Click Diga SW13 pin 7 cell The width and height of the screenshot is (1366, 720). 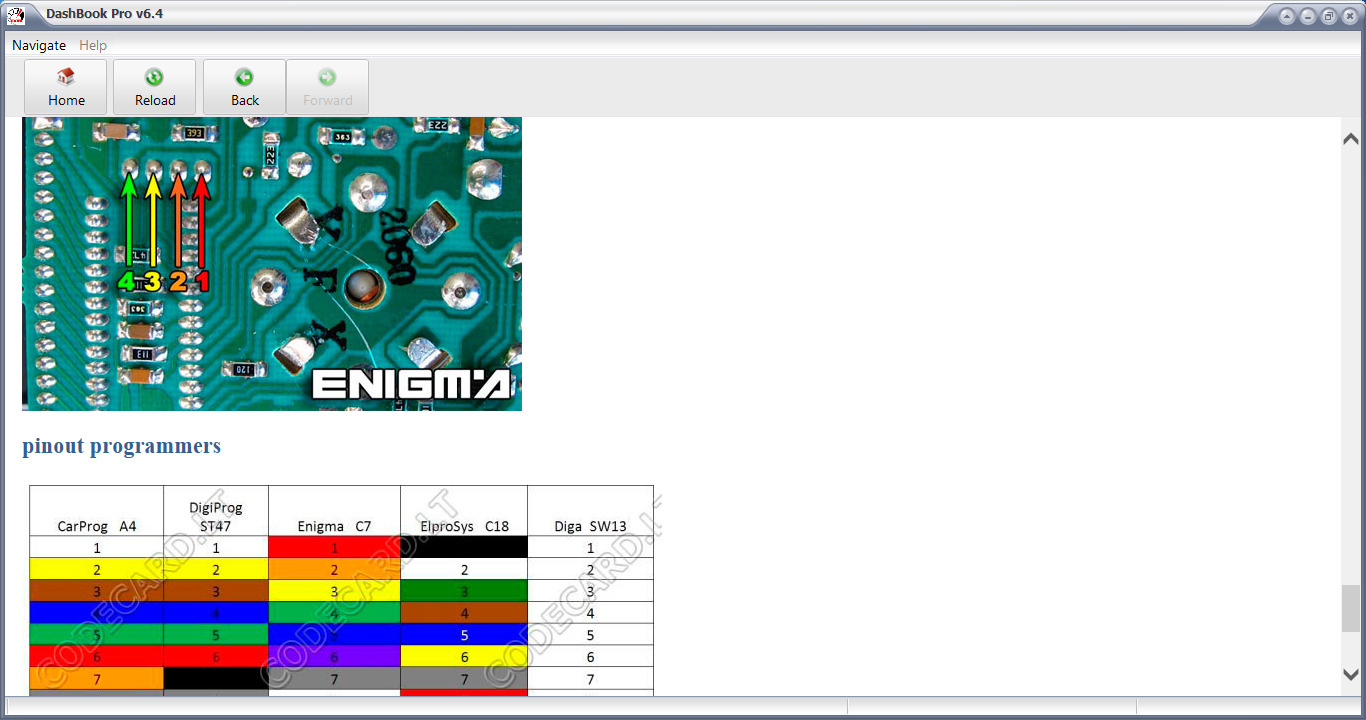pos(590,679)
